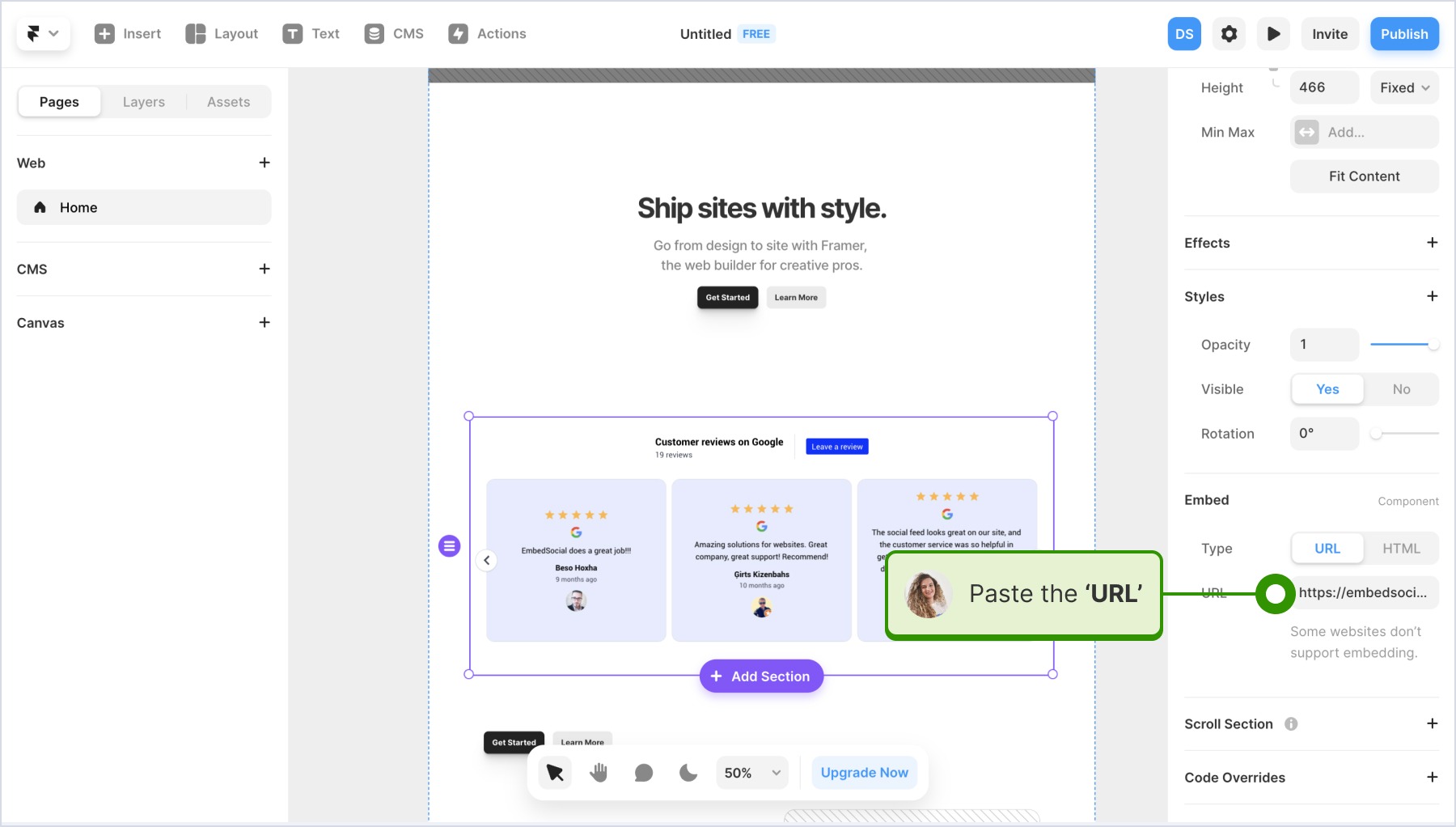Edit the Height value field

click(1324, 87)
